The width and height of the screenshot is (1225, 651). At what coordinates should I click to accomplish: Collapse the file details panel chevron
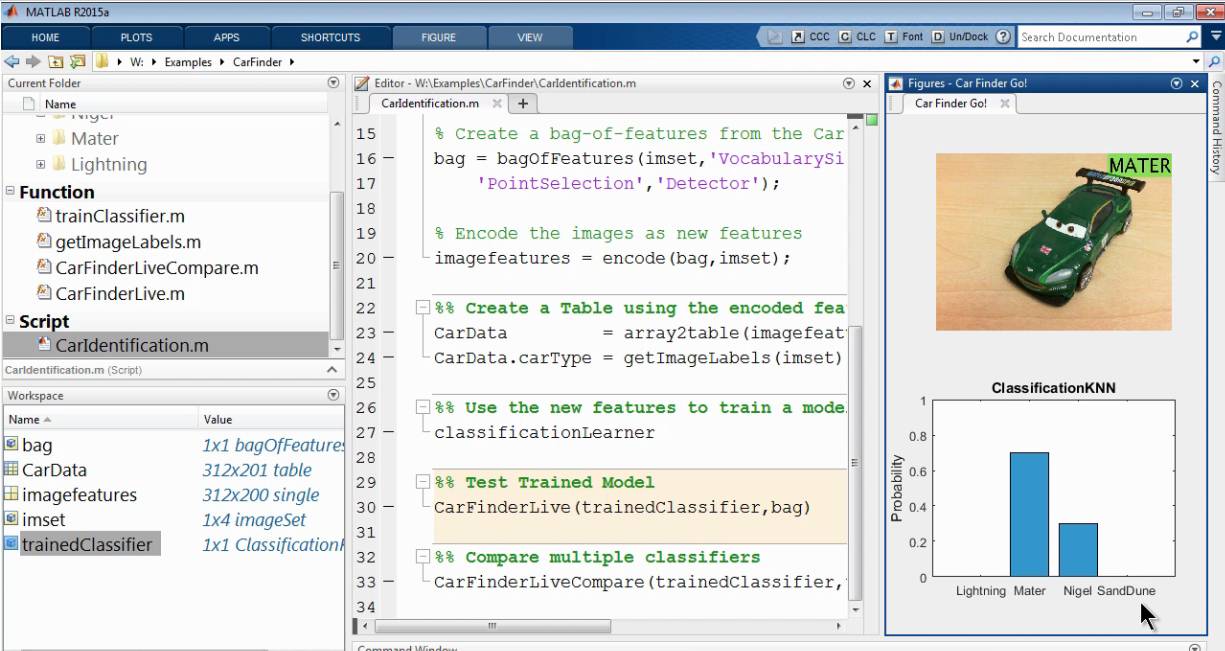333,370
